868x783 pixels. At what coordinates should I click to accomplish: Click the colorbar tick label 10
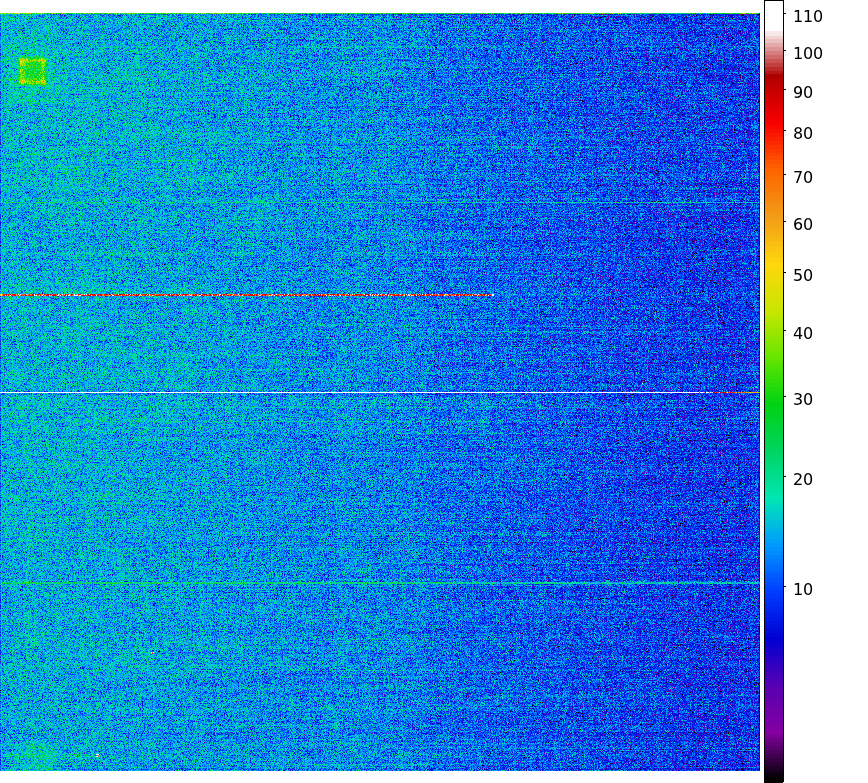click(803, 589)
